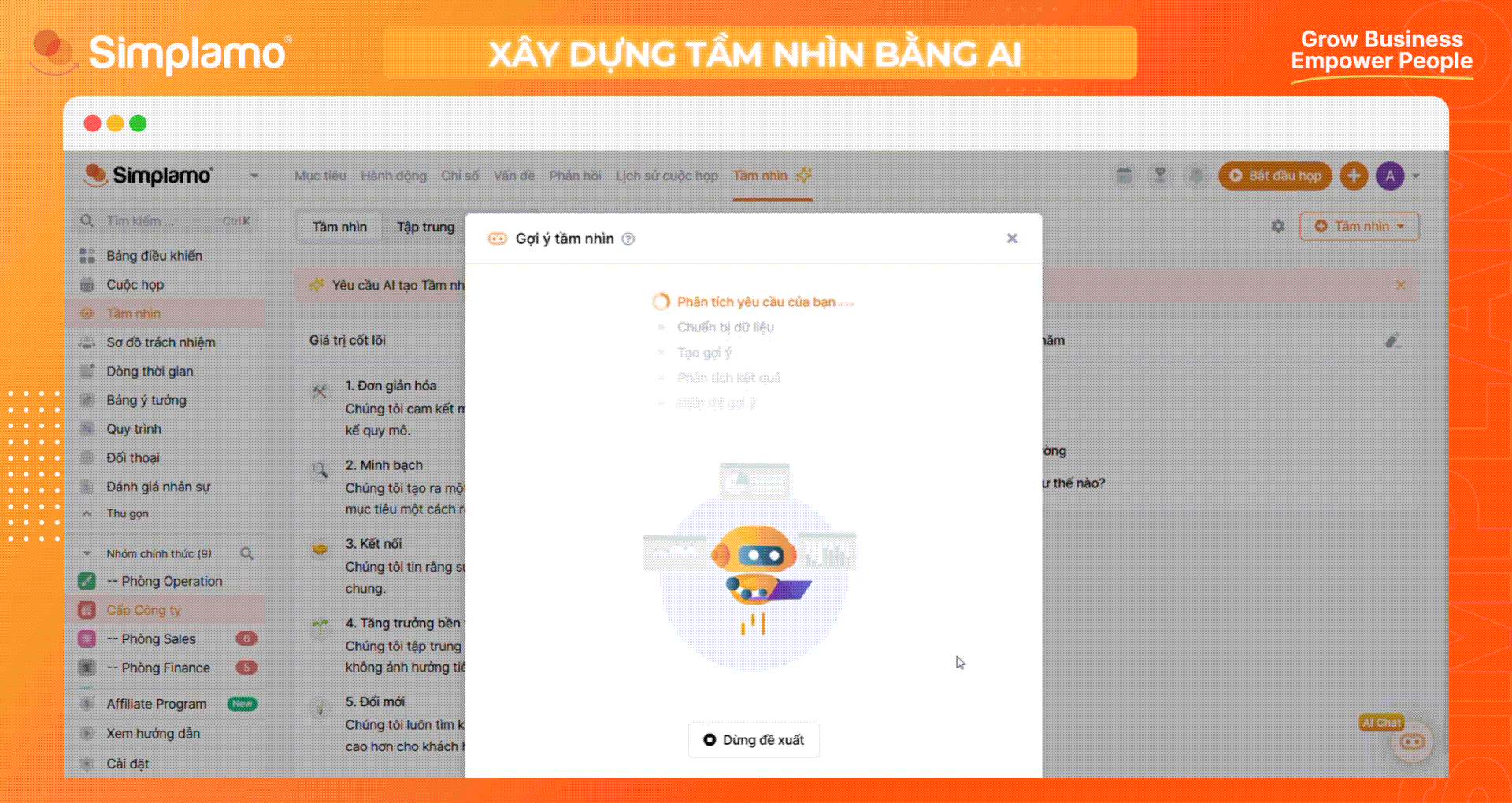
Task: Click the Tìm kiếm search field
Action: pyautogui.click(x=166, y=221)
